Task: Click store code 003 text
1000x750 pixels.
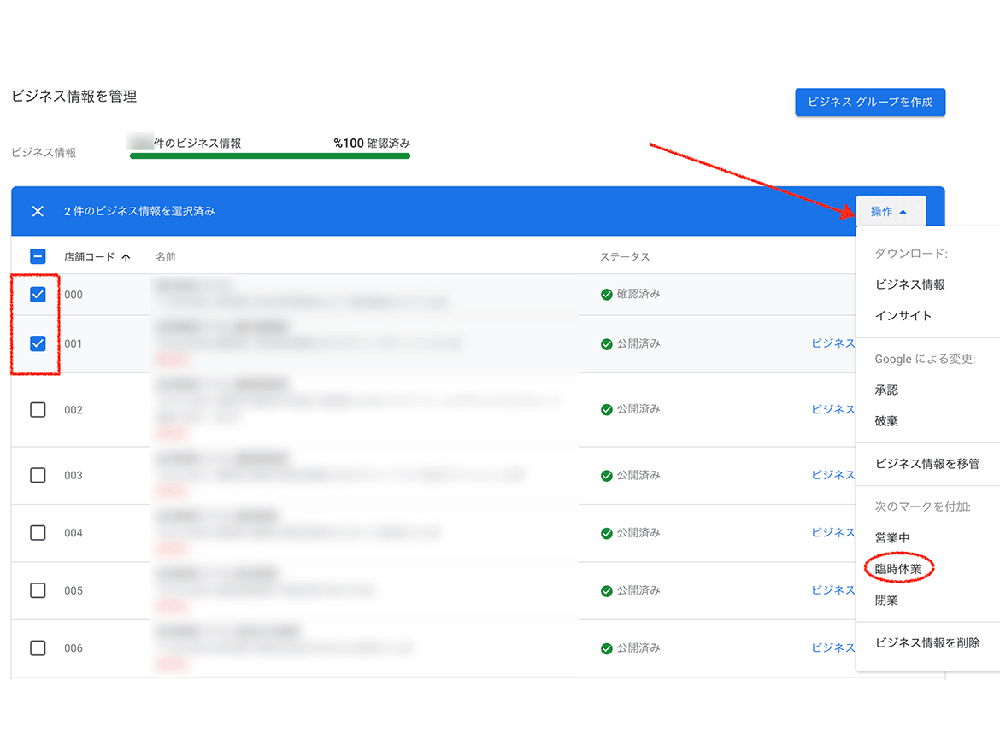Action: (x=73, y=475)
